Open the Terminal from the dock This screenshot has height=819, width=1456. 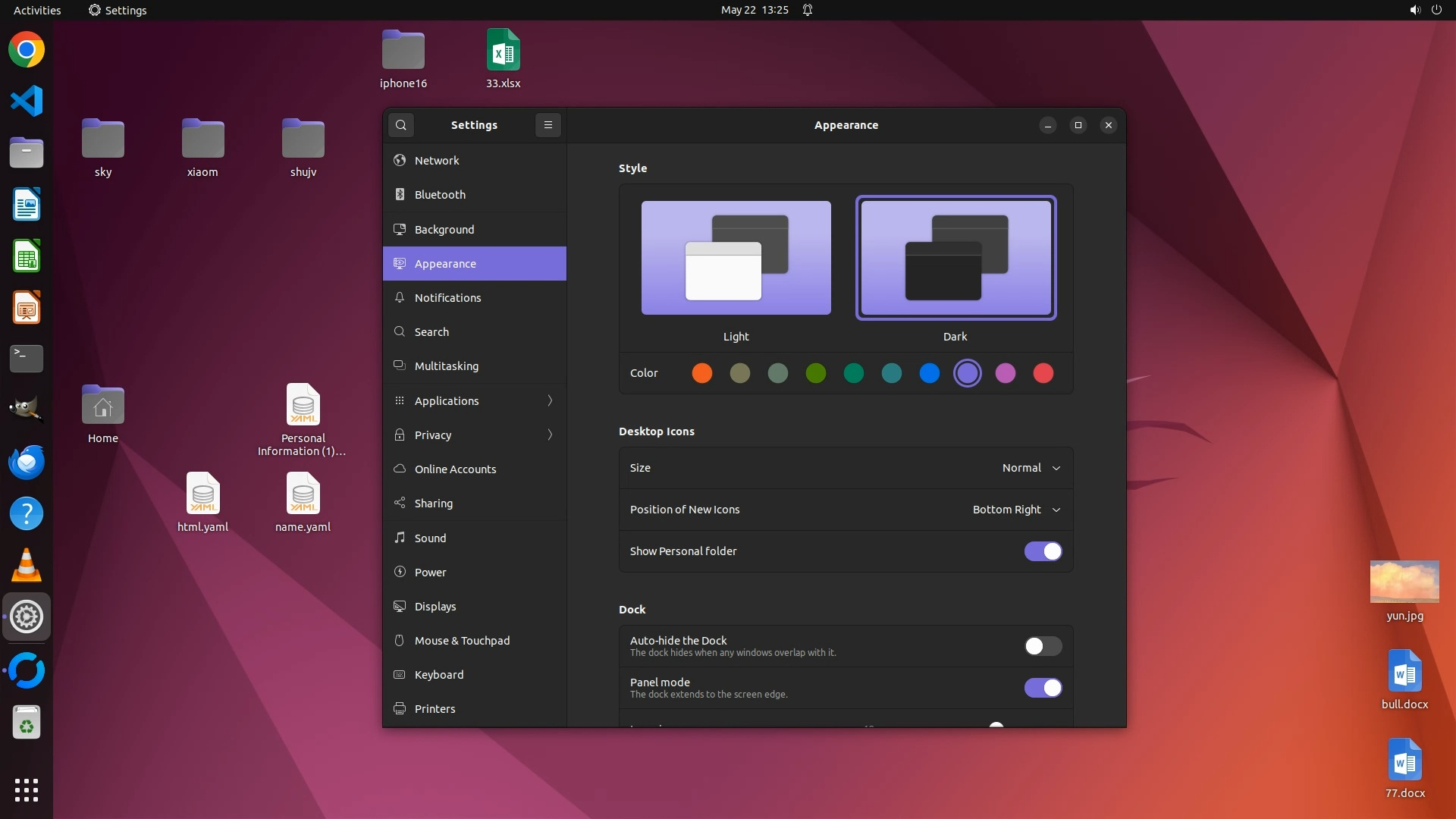[x=27, y=358]
